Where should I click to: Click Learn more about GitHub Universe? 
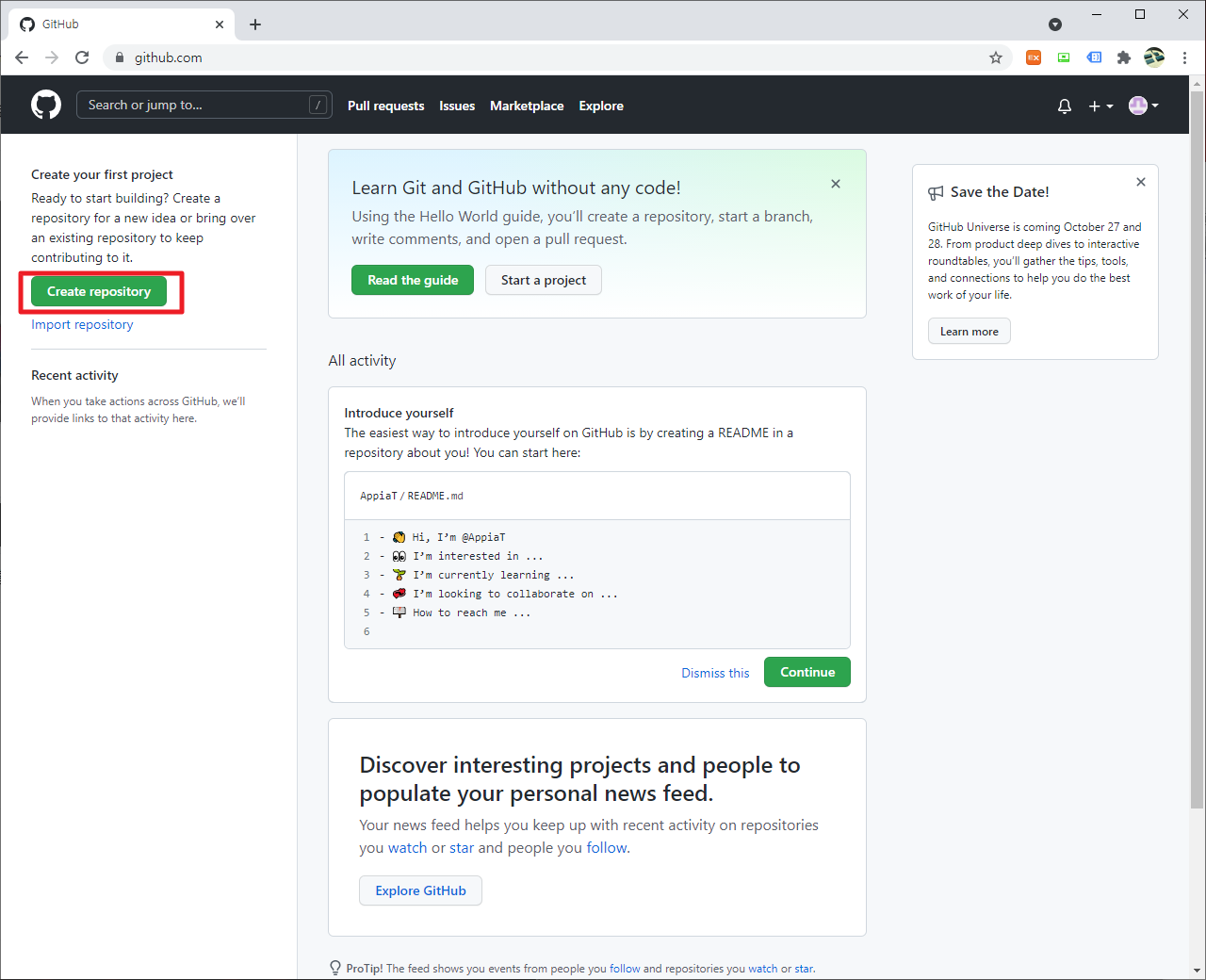[970, 331]
